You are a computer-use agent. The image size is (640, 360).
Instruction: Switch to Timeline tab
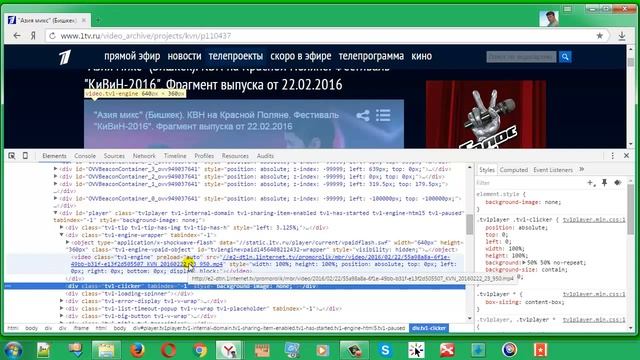175,156
